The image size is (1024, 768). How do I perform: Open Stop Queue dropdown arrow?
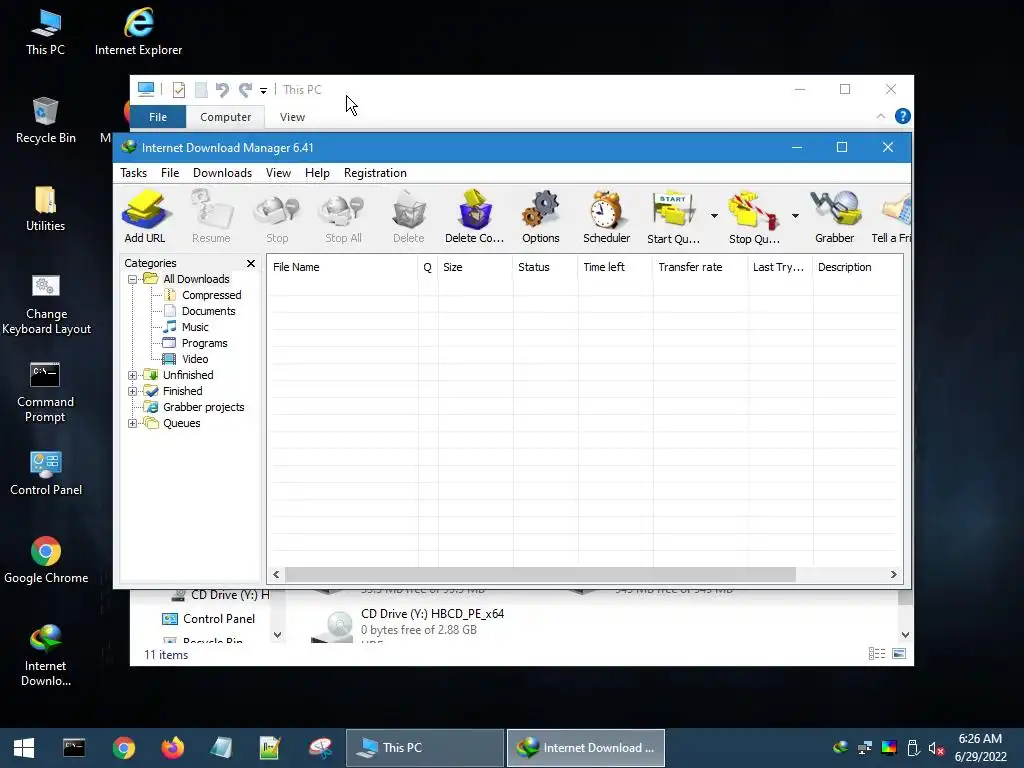click(795, 216)
